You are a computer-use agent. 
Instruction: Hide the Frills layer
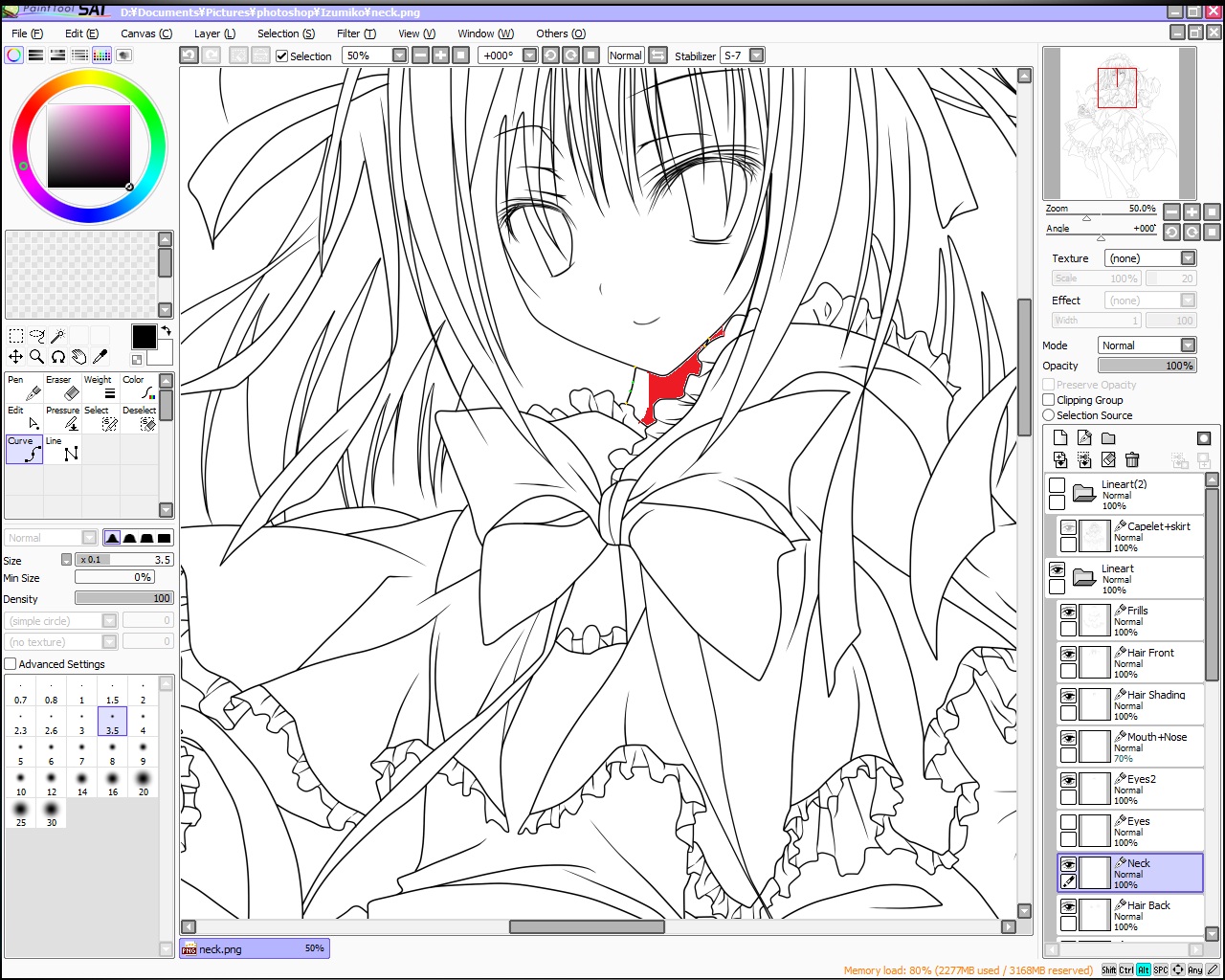tap(1068, 612)
